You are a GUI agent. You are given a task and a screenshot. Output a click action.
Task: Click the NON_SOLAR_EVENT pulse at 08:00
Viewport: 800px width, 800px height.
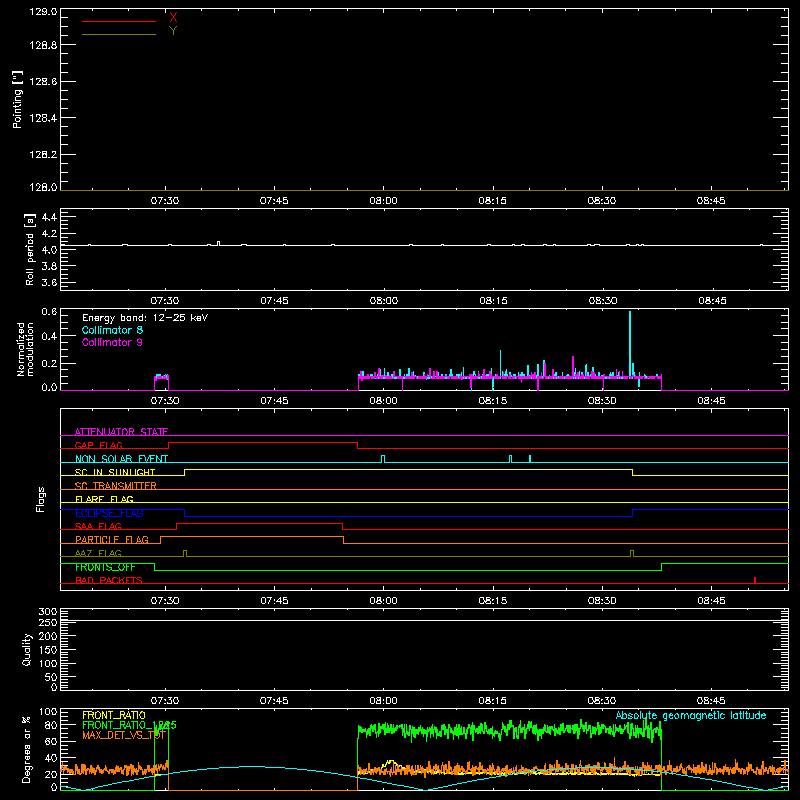coord(383,459)
